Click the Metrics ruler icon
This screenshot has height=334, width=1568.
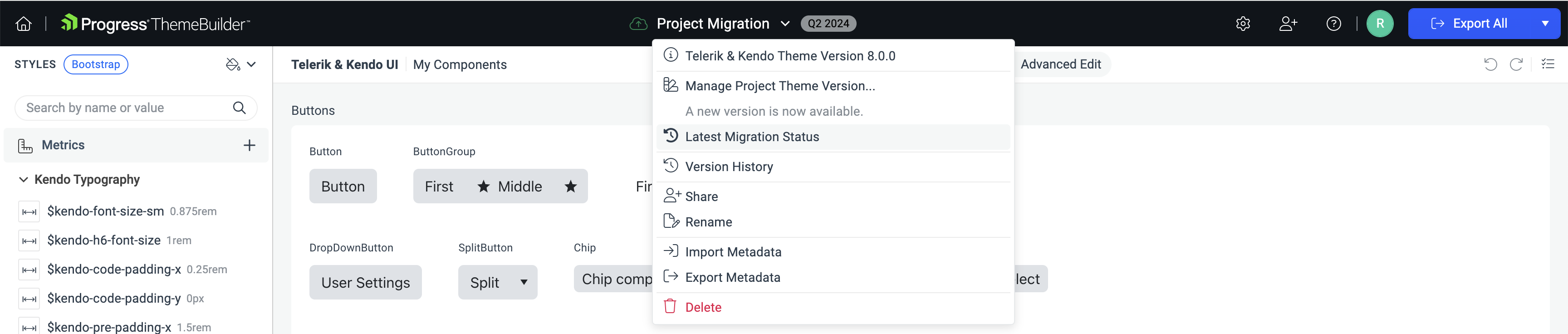tap(25, 145)
